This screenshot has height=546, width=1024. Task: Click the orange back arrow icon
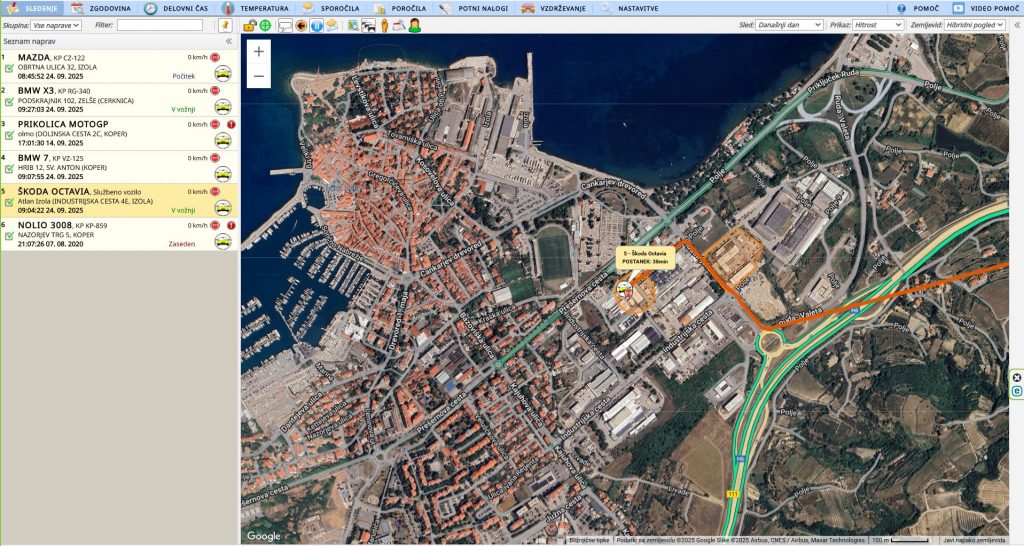click(301, 25)
